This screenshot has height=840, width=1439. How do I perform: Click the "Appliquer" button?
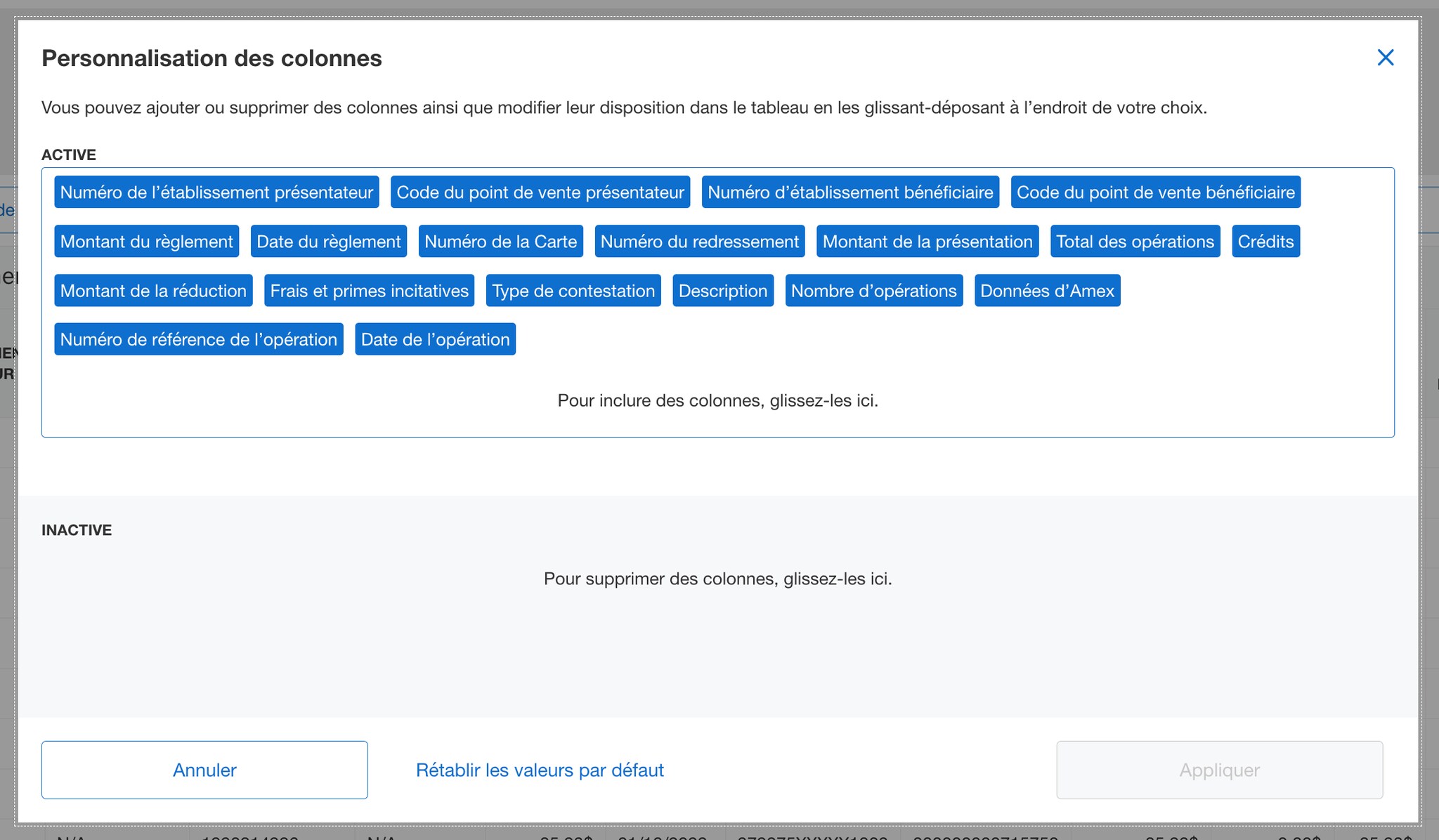click(x=1218, y=770)
